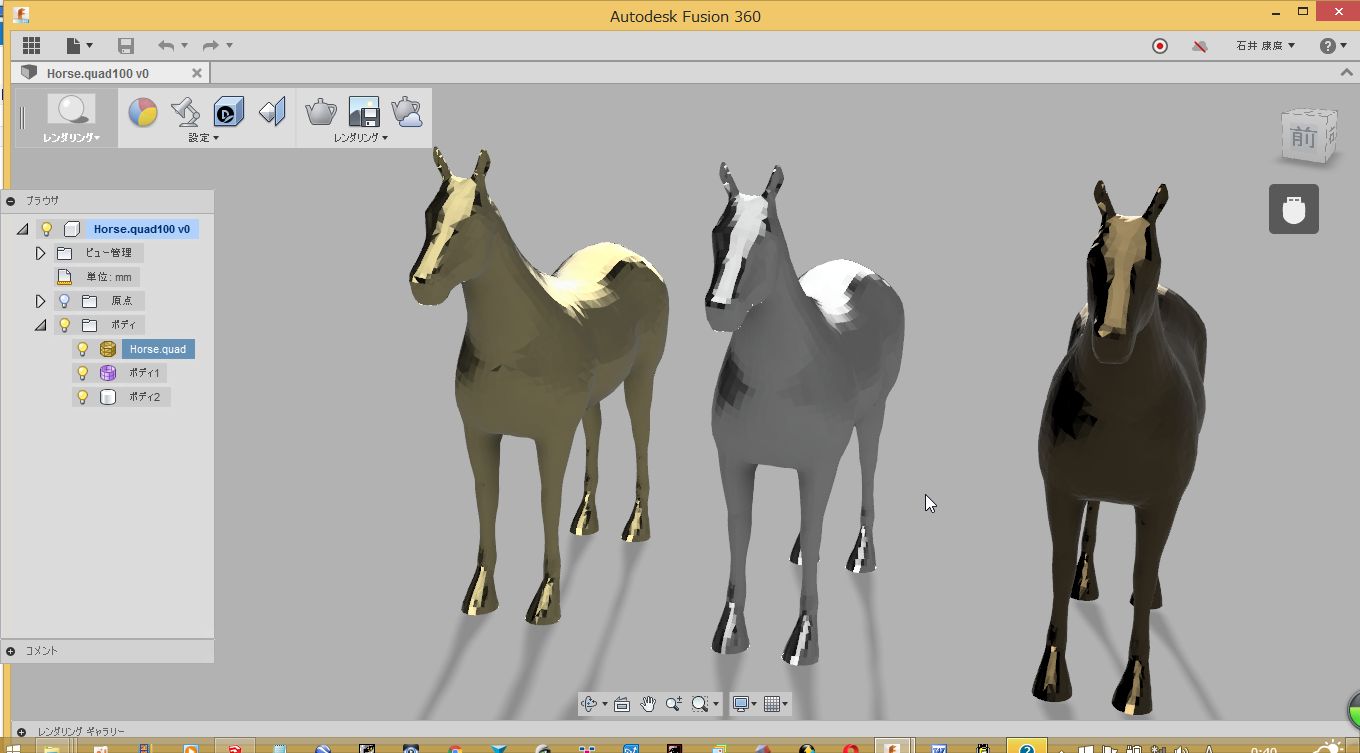Select the Orbit navigation tool

coord(589,704)
